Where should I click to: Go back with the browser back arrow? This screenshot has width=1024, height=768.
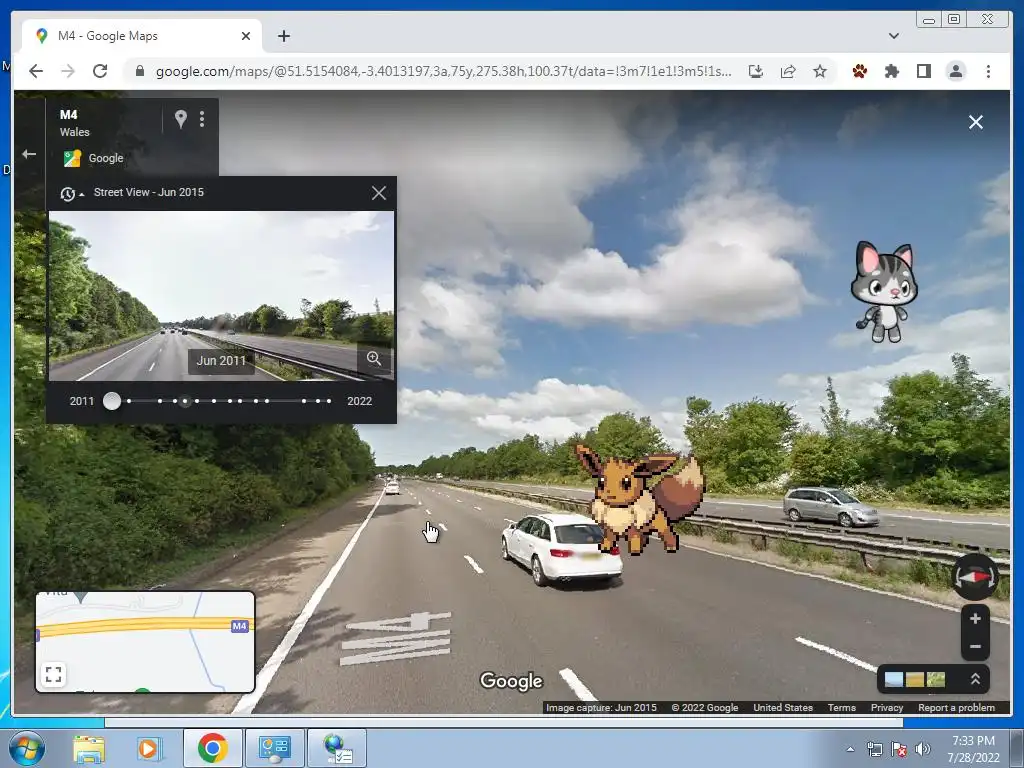coord(36,71)
